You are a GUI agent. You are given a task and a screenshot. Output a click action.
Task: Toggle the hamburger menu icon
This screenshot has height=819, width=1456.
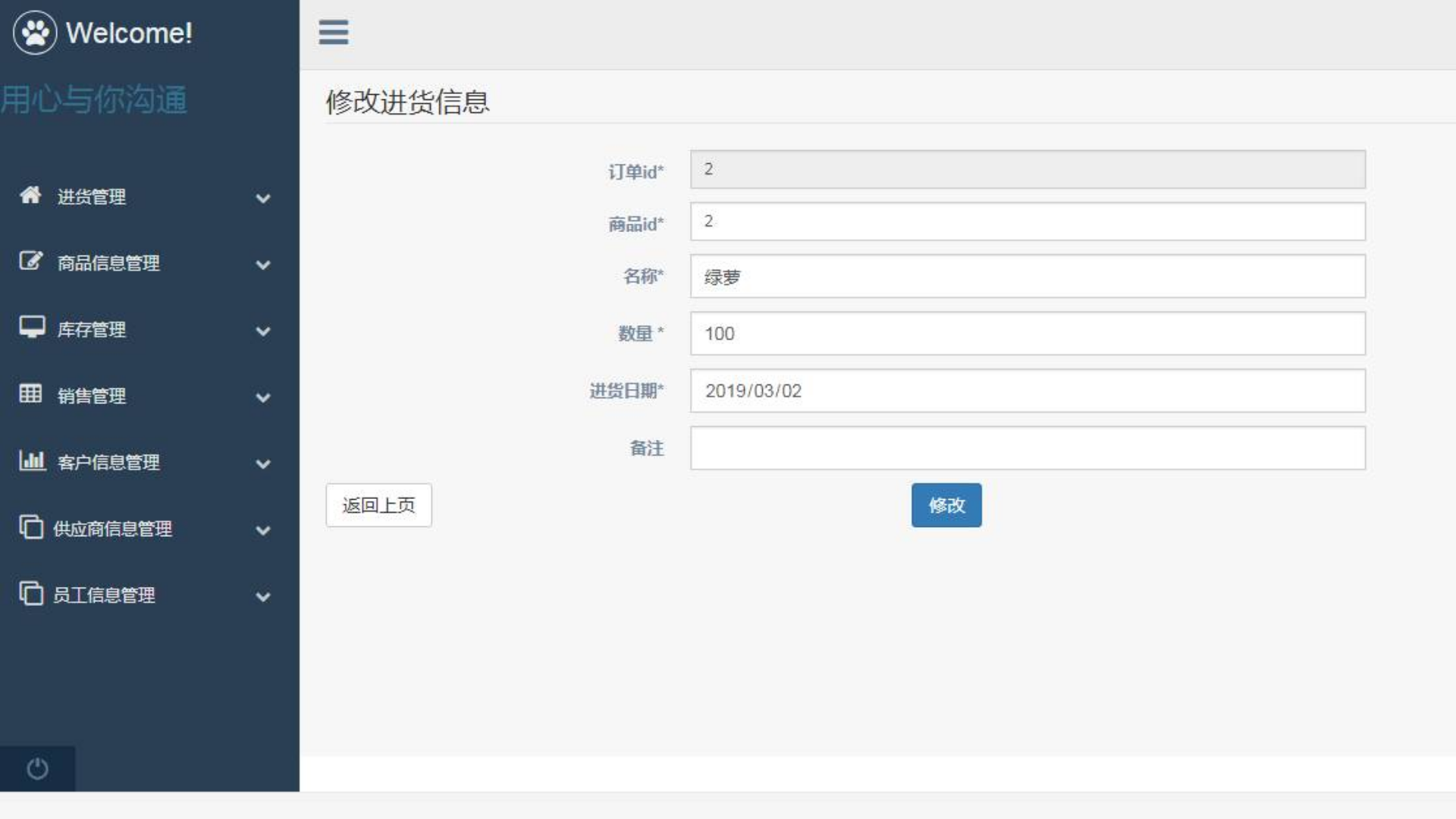click(x=334, y=33)
